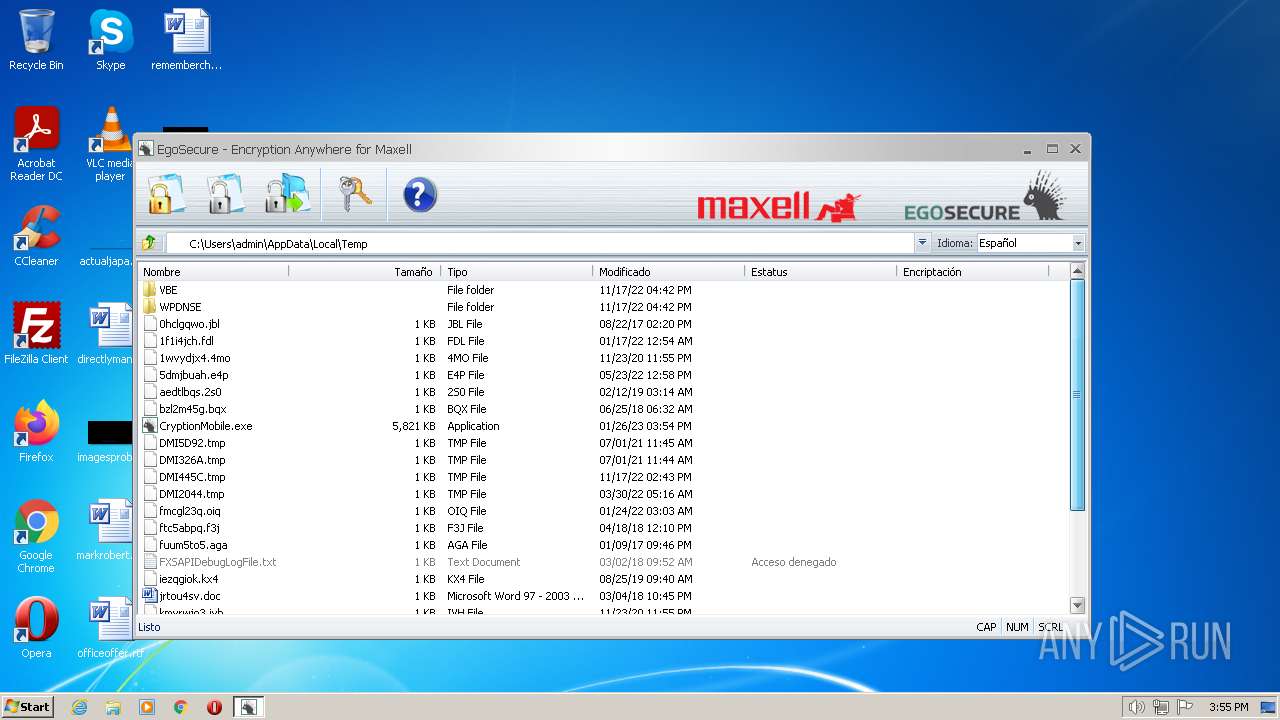Open Opera desktop shortcut
This screenshot has height=720, width=1280.
click(x=36, y=627)
